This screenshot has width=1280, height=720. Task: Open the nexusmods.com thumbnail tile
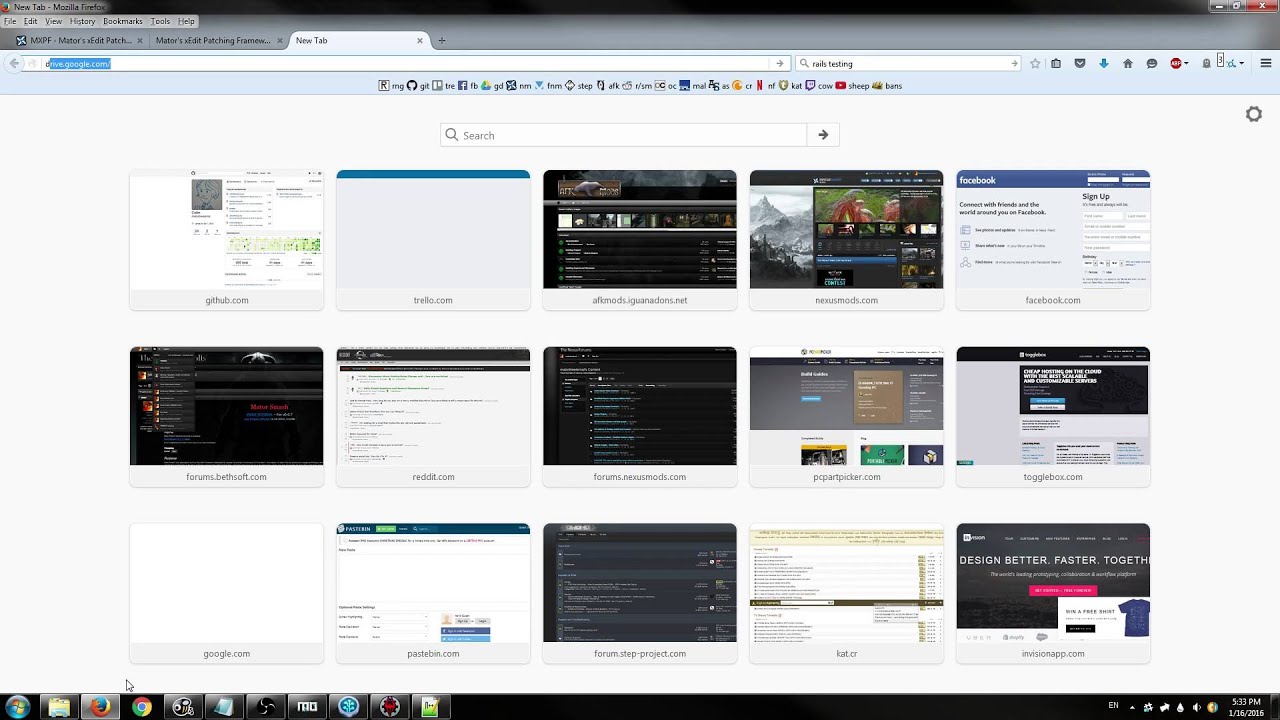pyautogui.click(x=846, y=240)
